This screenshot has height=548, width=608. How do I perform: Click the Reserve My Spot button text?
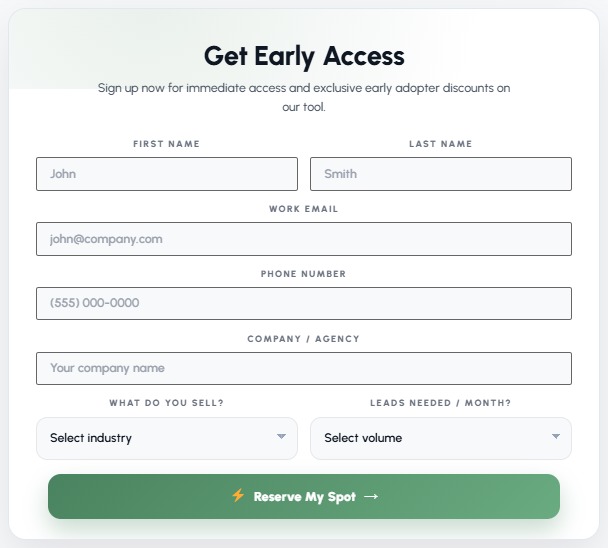pos(304,497)
